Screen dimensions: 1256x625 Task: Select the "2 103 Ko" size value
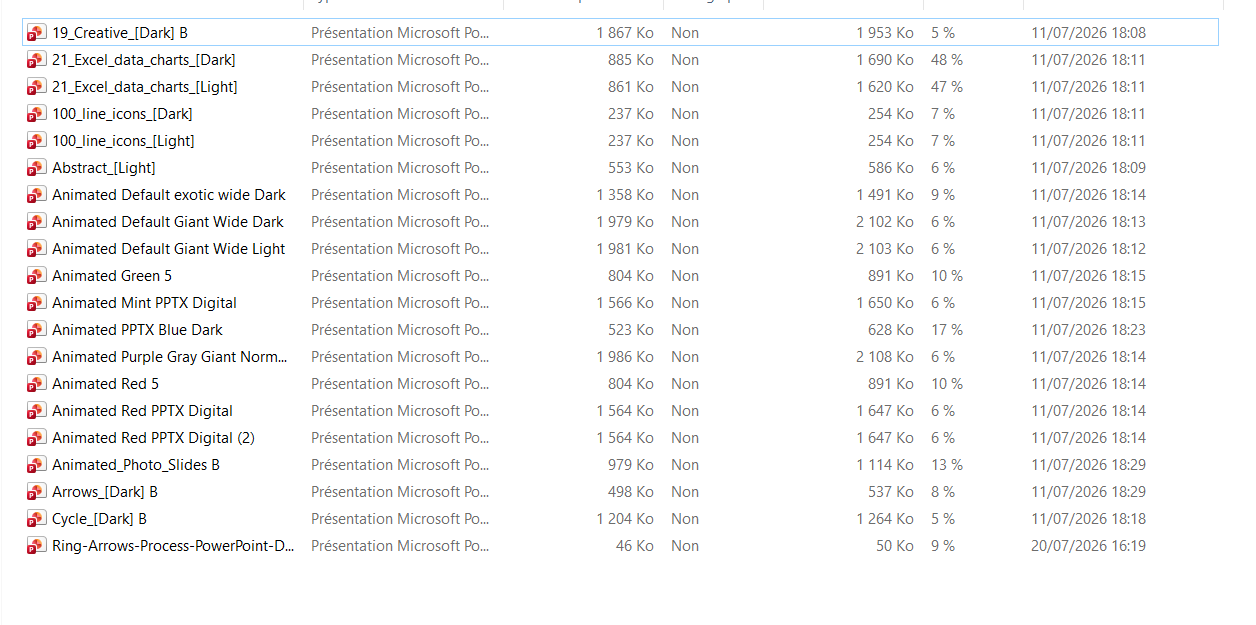pos(885,249)
